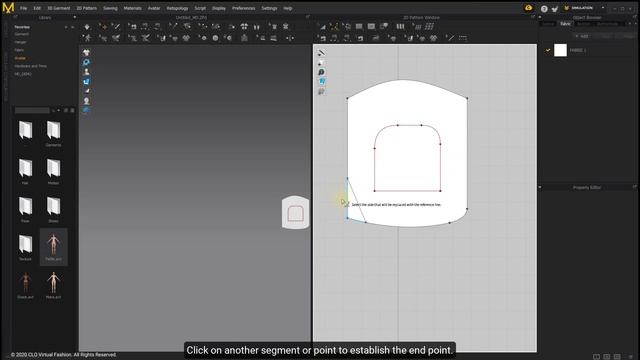Select Hanger in Library favorites list
This screenshot has height=360, width=640.
[x=20, y=42]
